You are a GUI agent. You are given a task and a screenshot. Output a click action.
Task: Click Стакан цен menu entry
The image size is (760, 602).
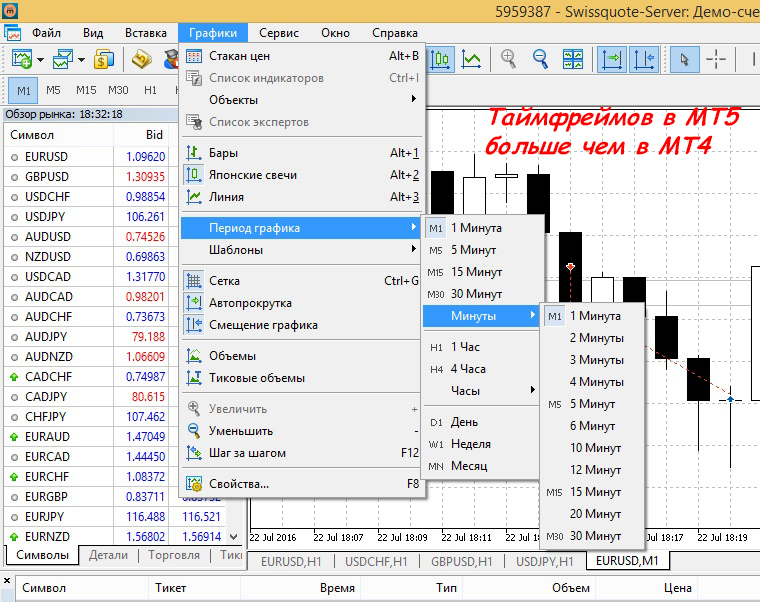pyautogui.click(x=301, y=56)
